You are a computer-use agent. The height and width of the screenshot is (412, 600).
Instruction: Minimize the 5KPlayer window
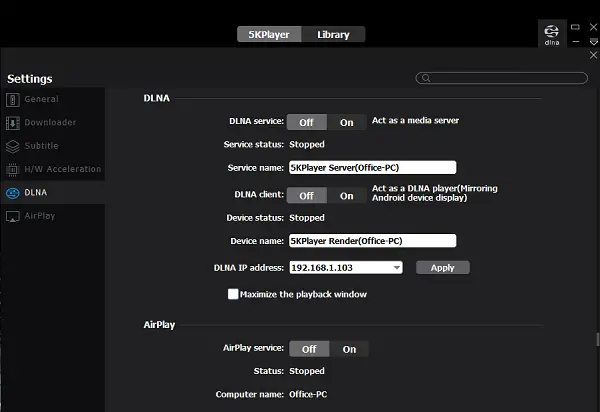click(576, 42)
